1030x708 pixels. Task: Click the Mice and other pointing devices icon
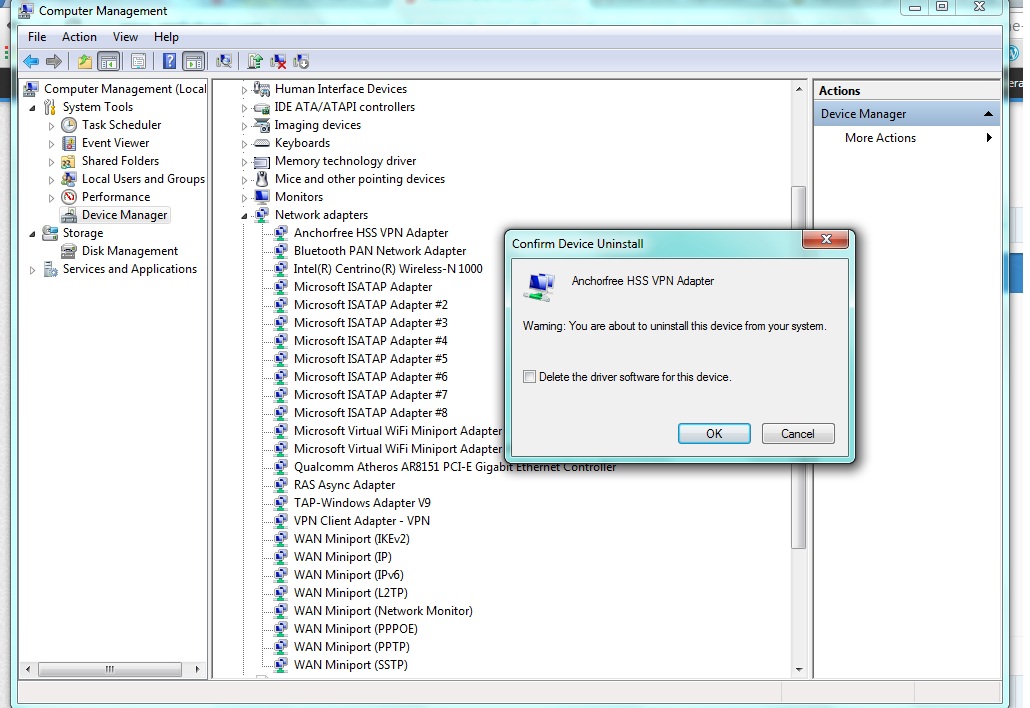tap(262, 179)
